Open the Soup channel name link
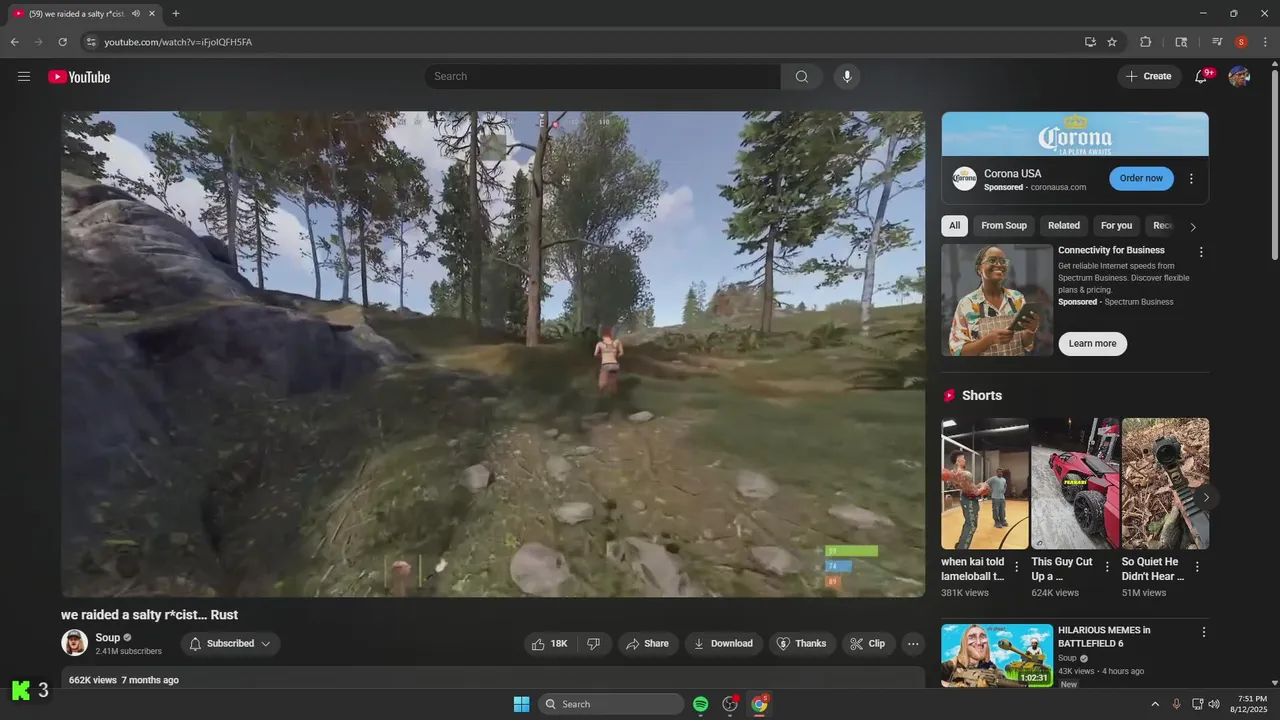The width and height of the screenshot is (1280, 720). coord(108,638)
